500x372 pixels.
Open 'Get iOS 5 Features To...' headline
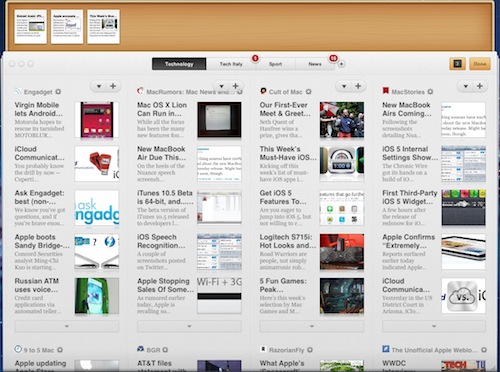(283, 197)
